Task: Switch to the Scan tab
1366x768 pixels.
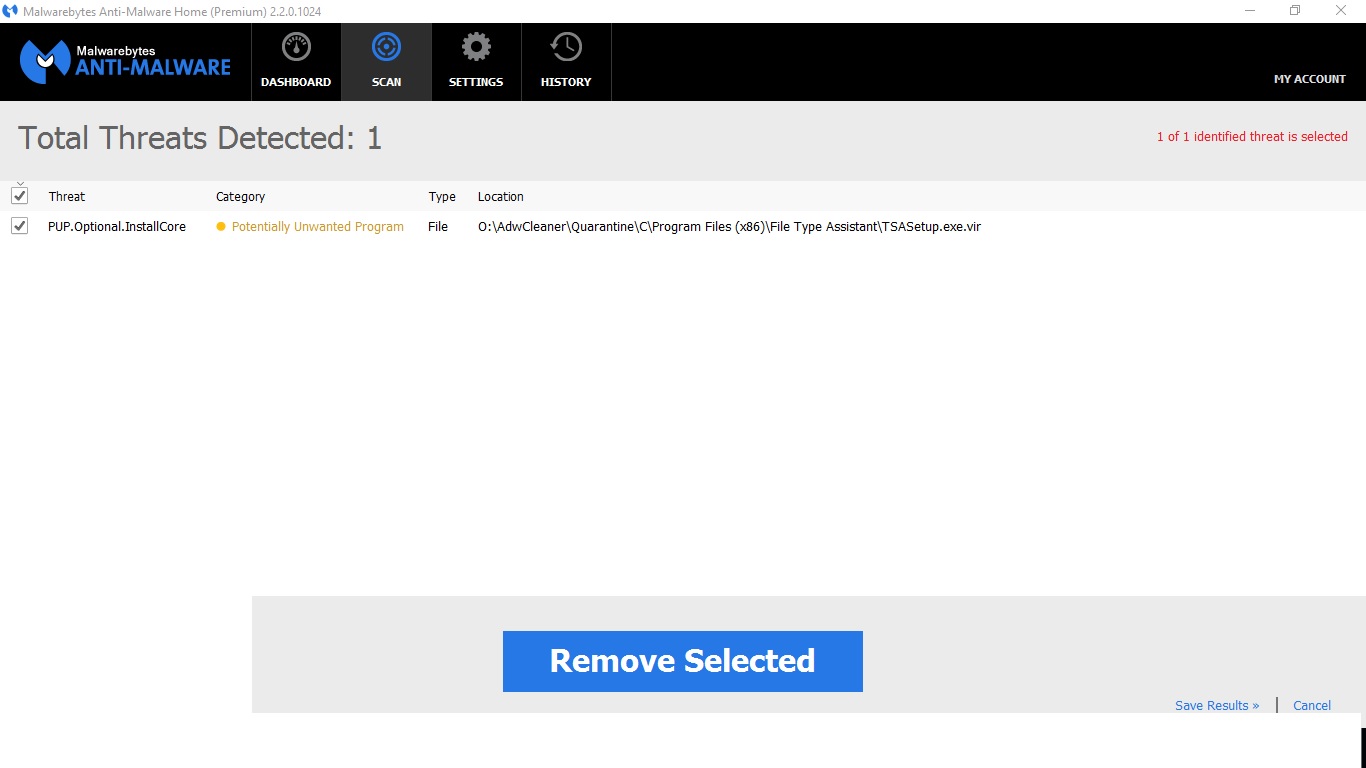Action: pyautogui.click(x=386, y=62)
